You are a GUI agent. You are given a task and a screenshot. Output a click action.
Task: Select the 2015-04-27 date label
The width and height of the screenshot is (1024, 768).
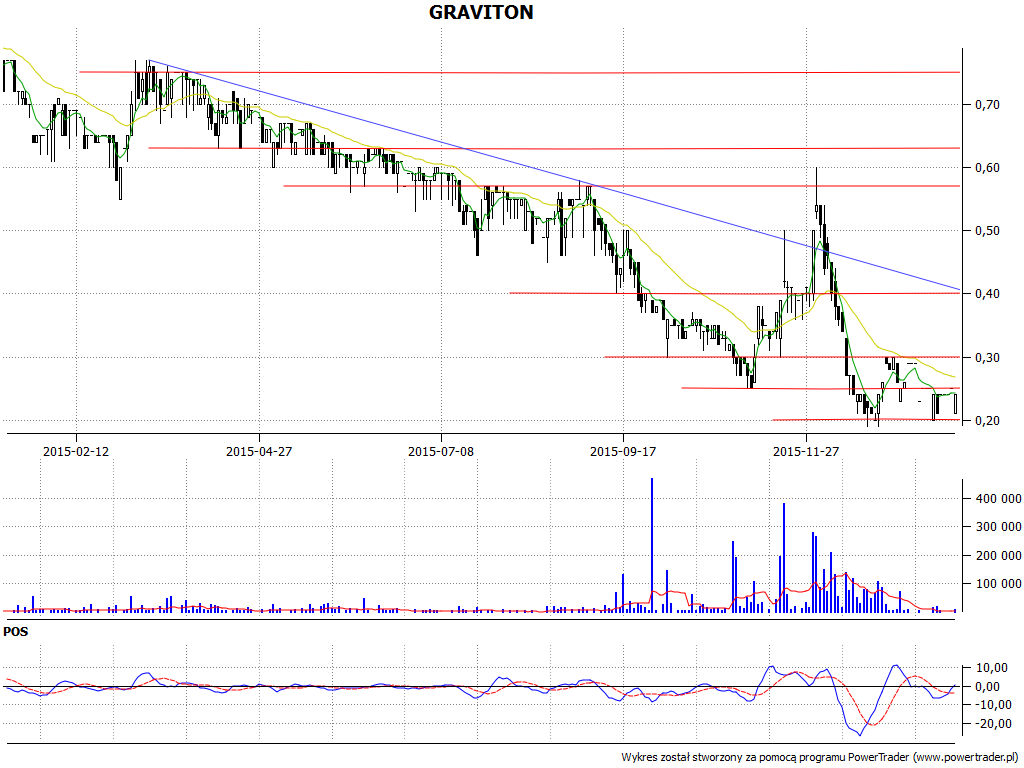pyautogui.click(x=259, y=451)
